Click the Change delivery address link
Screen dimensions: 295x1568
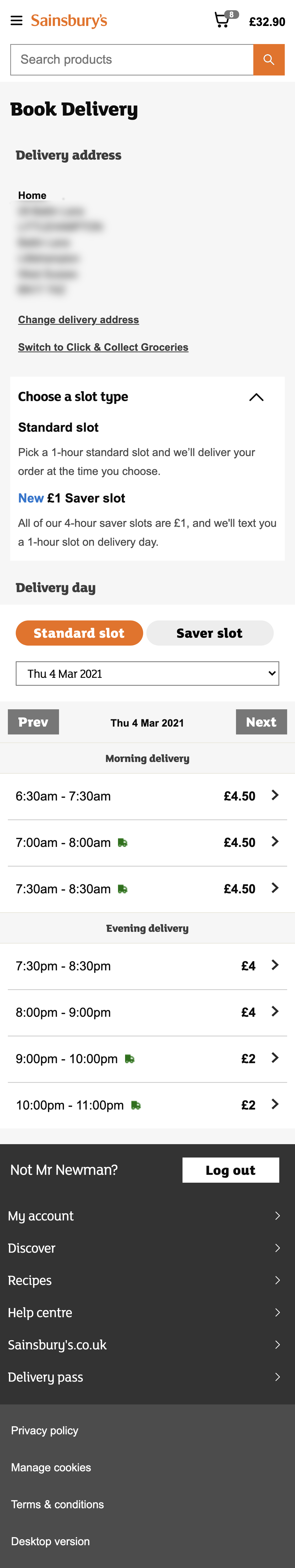(78, 320)
